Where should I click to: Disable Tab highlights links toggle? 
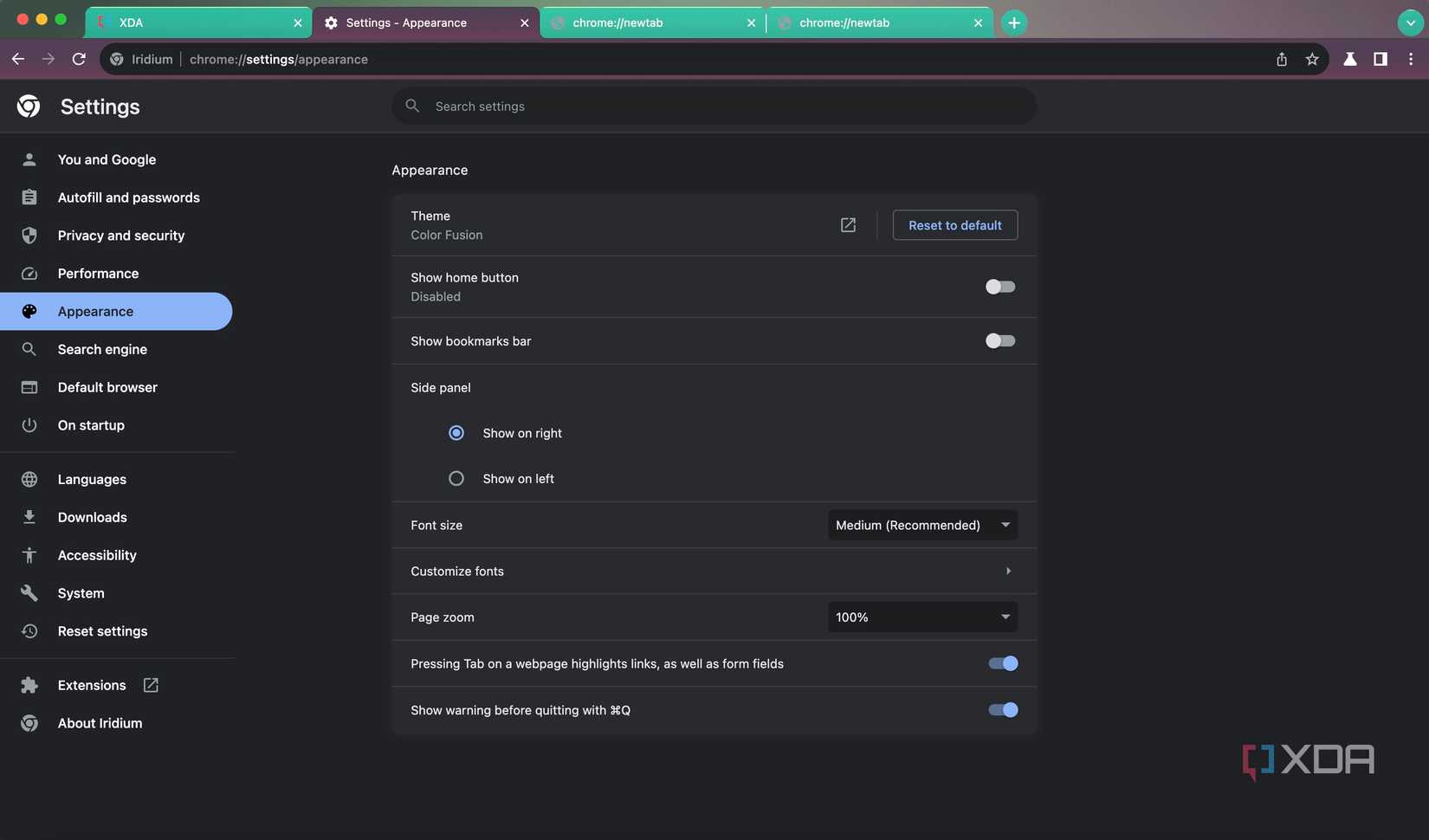pyautogui.click(x=1003, y=663)
